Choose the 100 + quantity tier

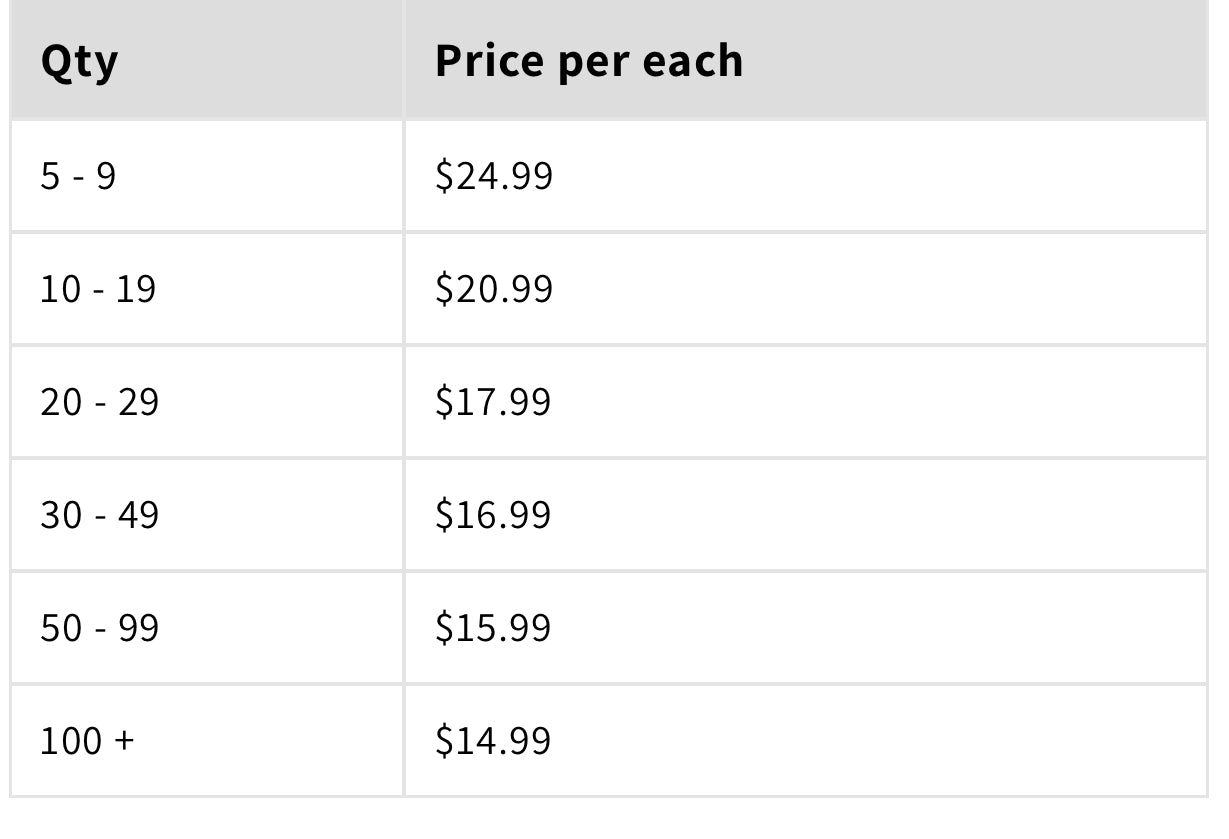coord(86,742)
